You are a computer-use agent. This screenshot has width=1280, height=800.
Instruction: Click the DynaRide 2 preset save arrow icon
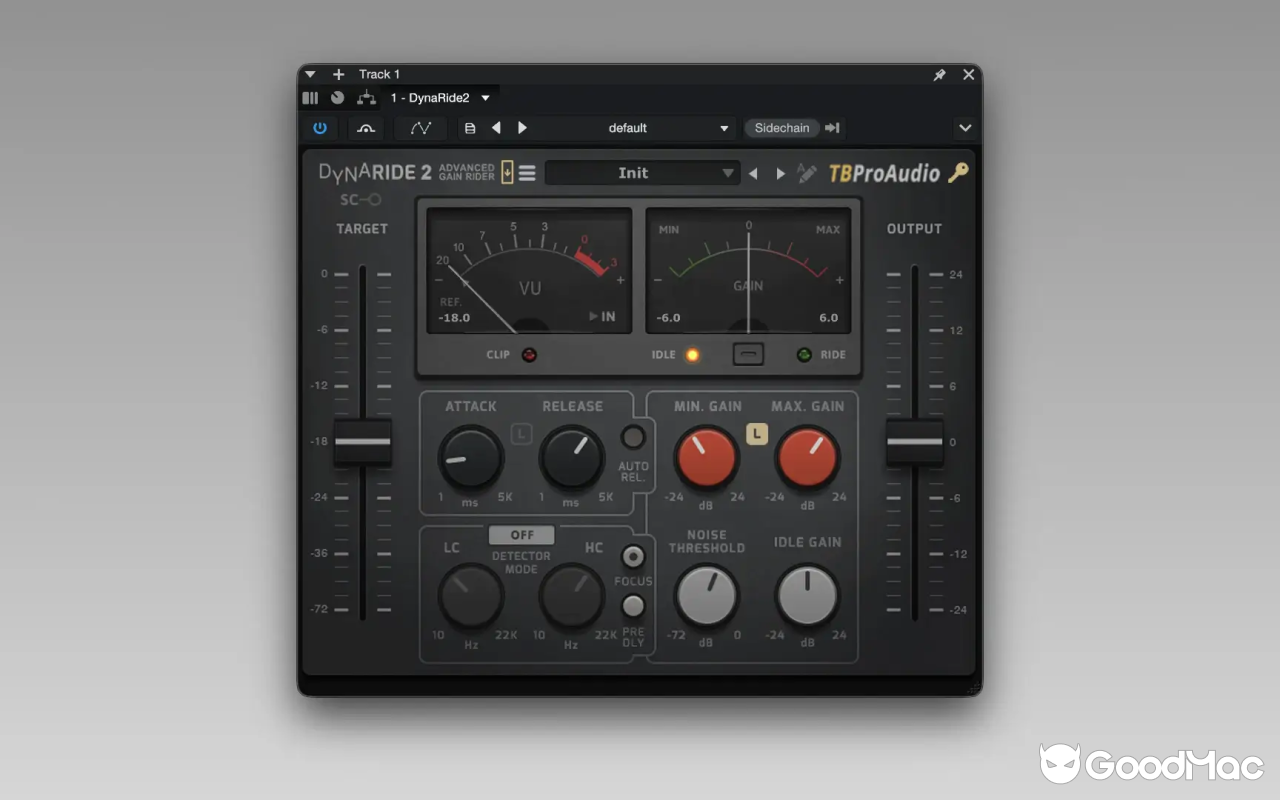point(507,172)
